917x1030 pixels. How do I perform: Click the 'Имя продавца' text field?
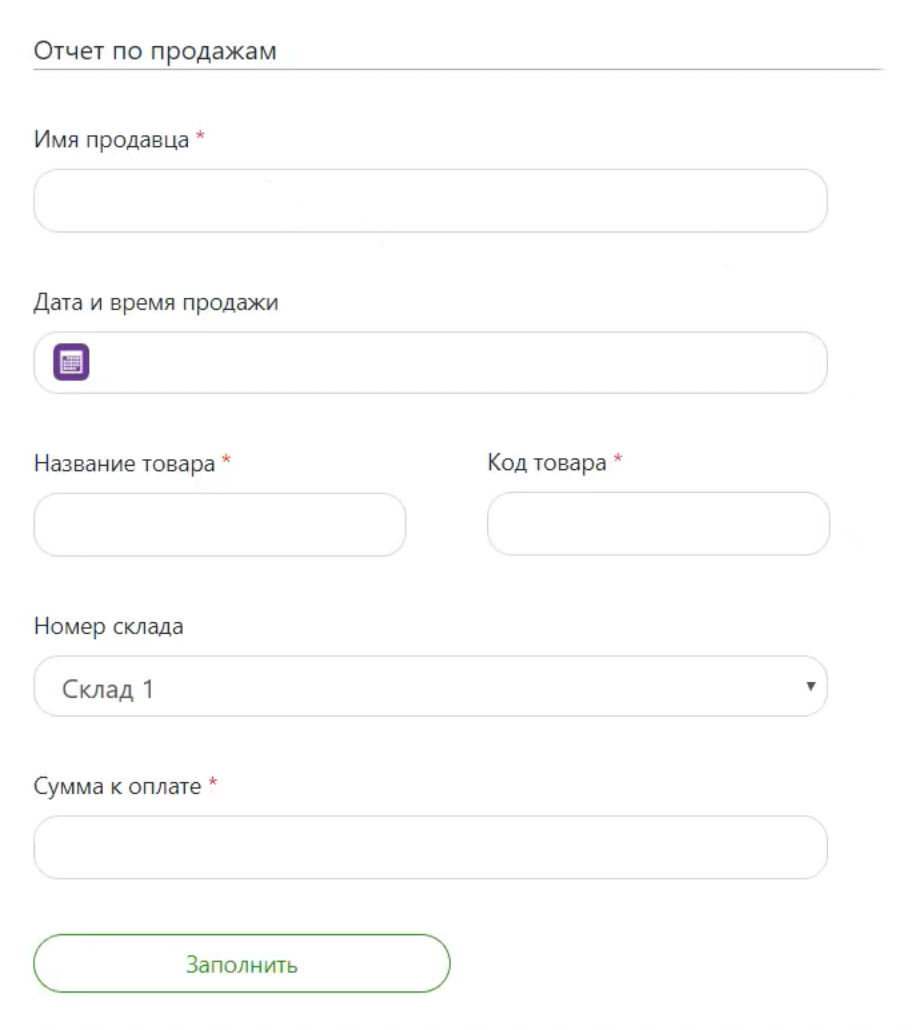click(x=430, y=201)
